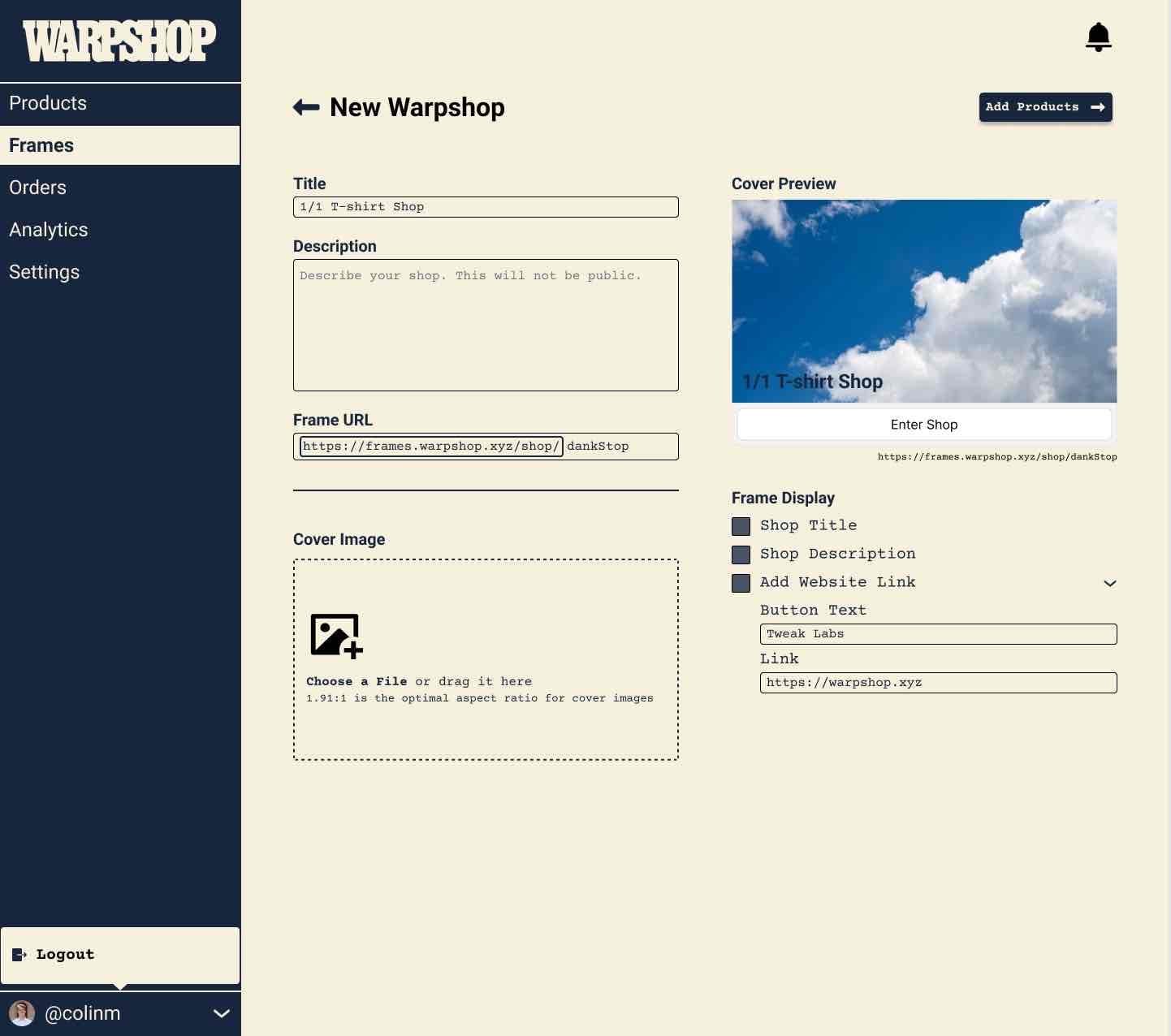Enable the Add Website Link checkbox
This screenshot has height=1036, width=1171.
pyautogui.click(x=741, y=583)
